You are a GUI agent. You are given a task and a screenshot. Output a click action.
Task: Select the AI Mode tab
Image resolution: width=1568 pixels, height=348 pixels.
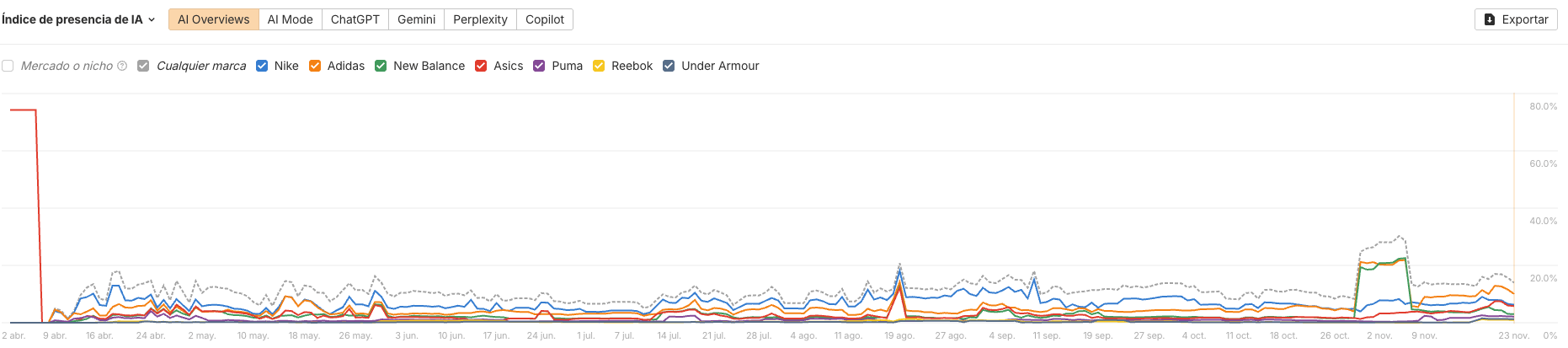click(x=290, y=19)
